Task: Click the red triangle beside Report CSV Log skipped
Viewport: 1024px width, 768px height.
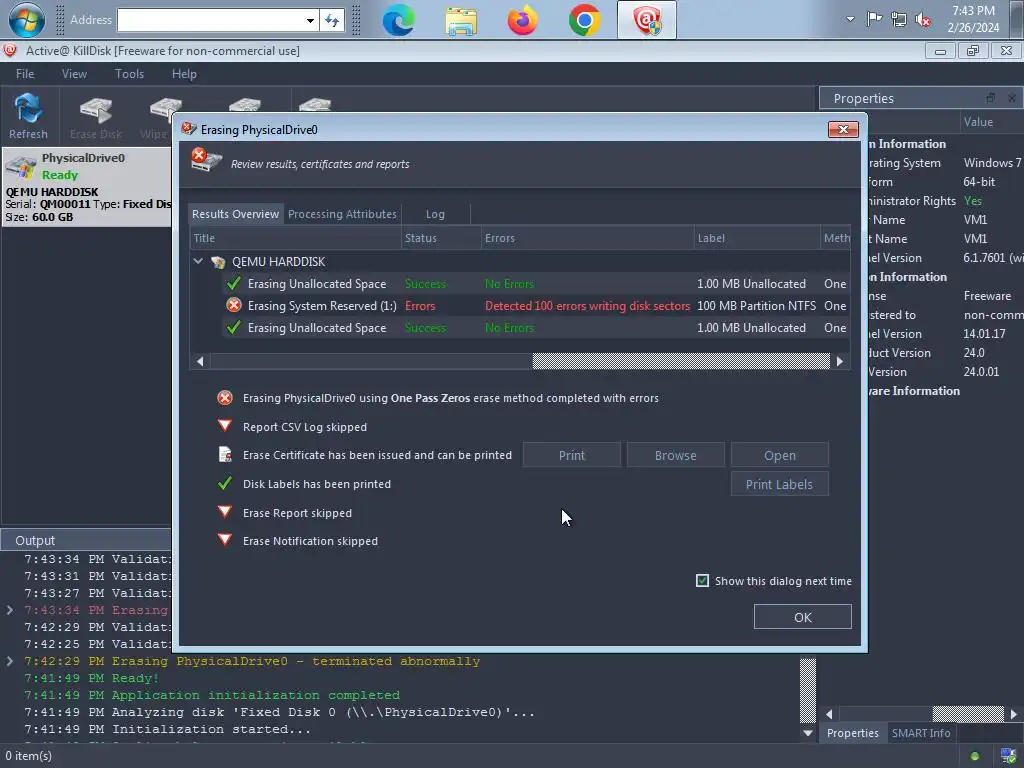Action: pos(225,426)
